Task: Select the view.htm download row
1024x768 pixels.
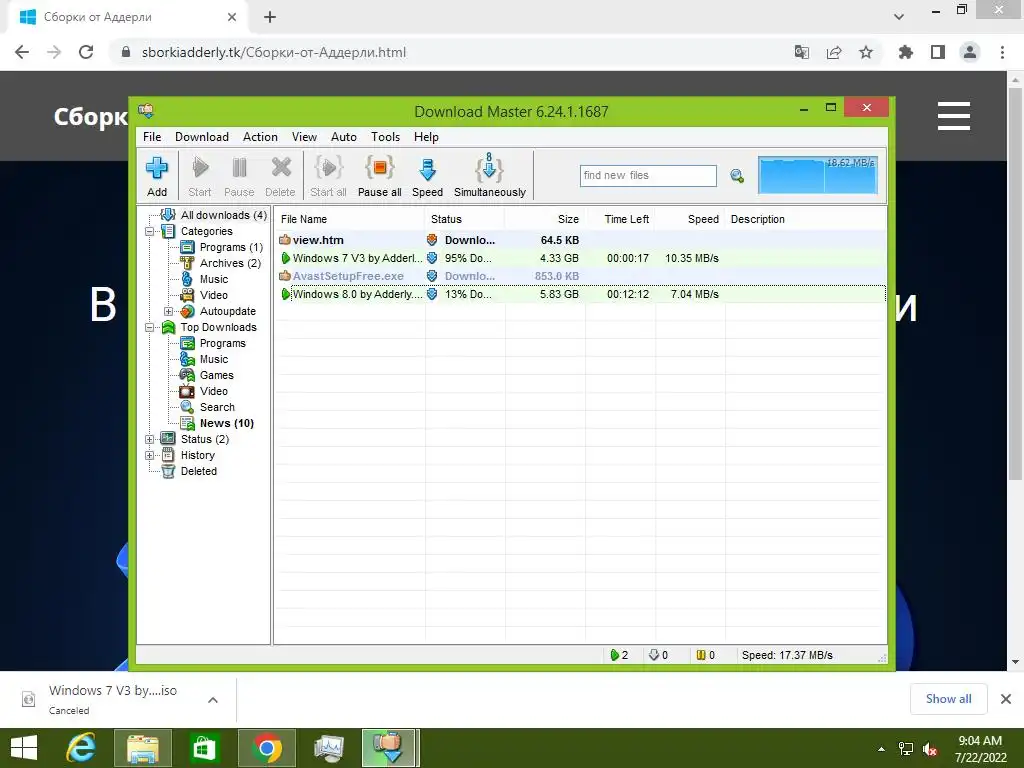Action: 581,240
